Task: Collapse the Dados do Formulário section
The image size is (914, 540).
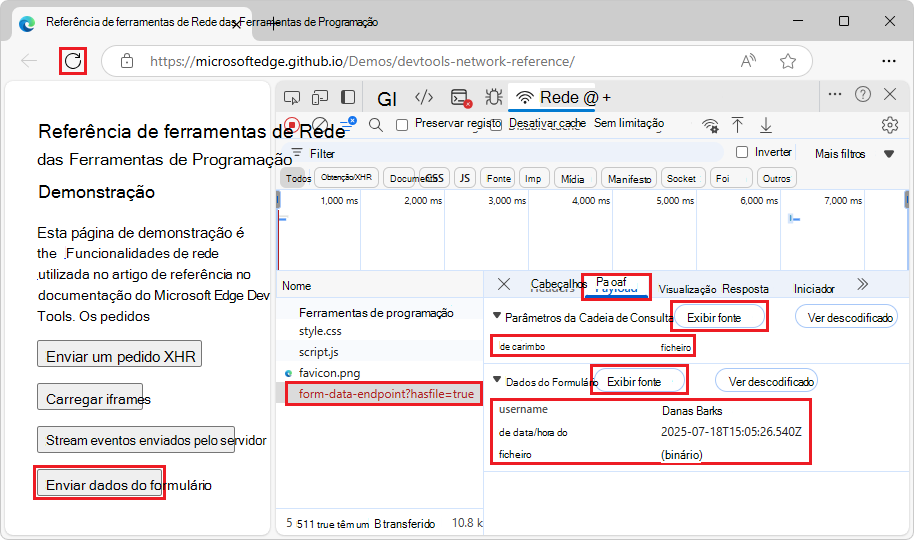Action: click(x=498, y=381)
